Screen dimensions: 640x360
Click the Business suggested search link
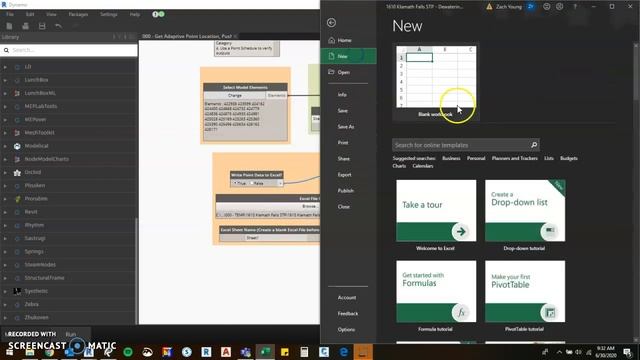tap(451, 158)
